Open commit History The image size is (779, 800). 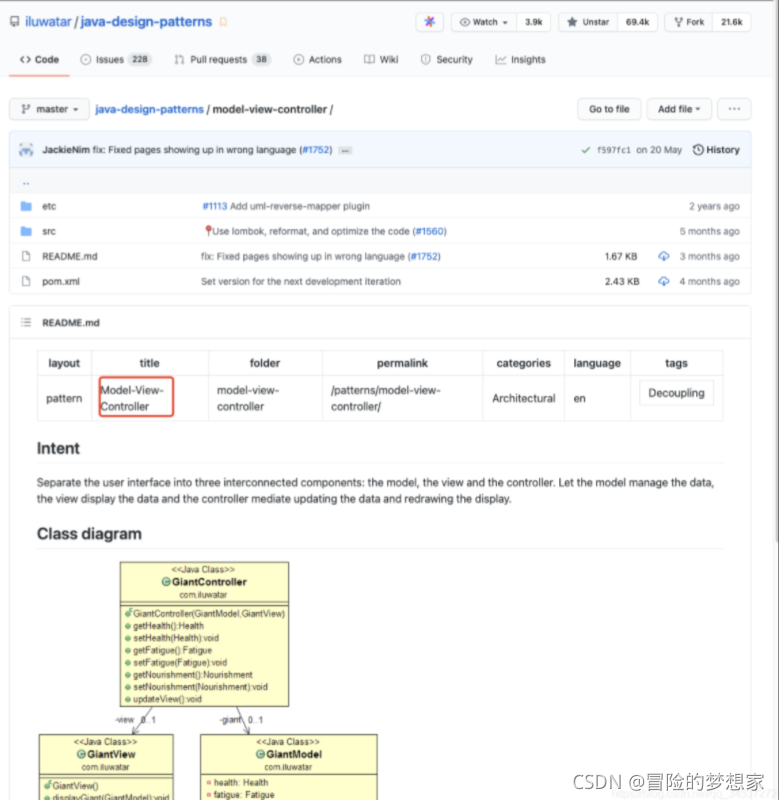716,150
